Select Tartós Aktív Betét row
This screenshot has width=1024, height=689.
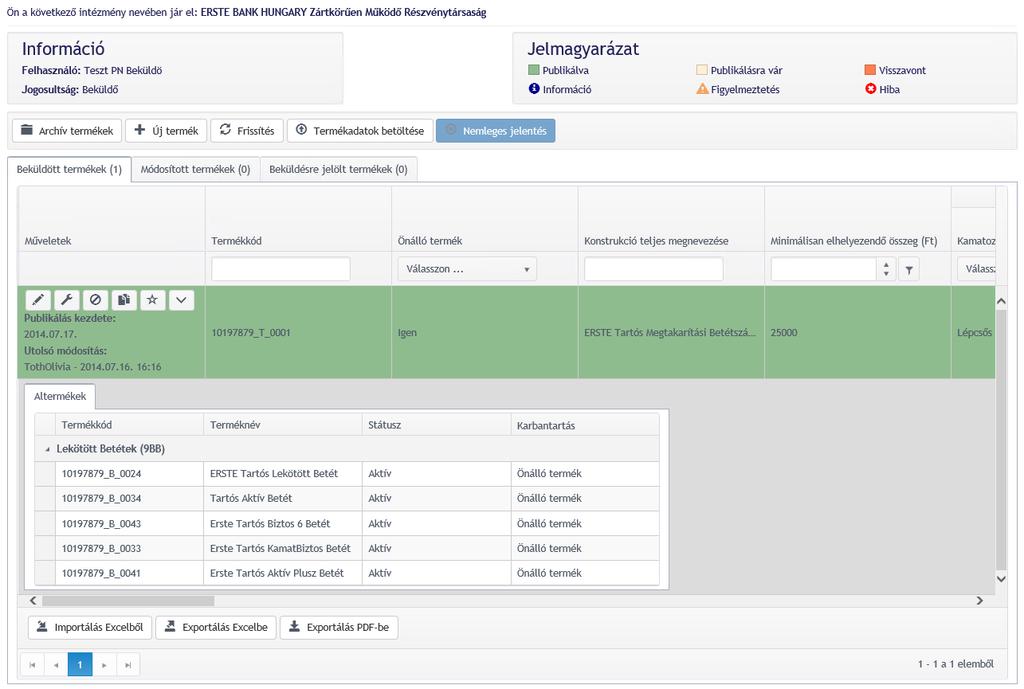347,498
